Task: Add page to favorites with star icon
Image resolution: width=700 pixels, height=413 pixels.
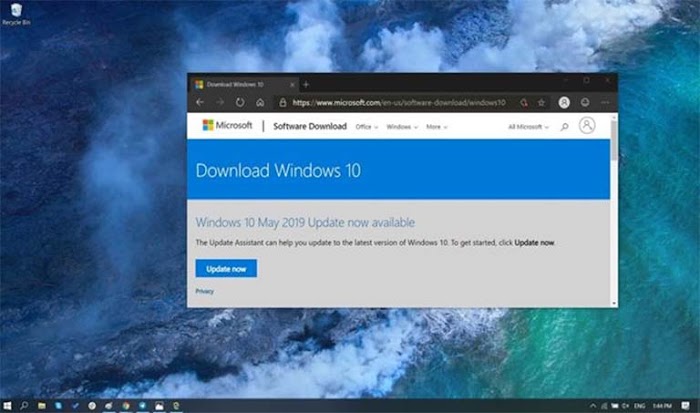Action: tap(541, 103)
